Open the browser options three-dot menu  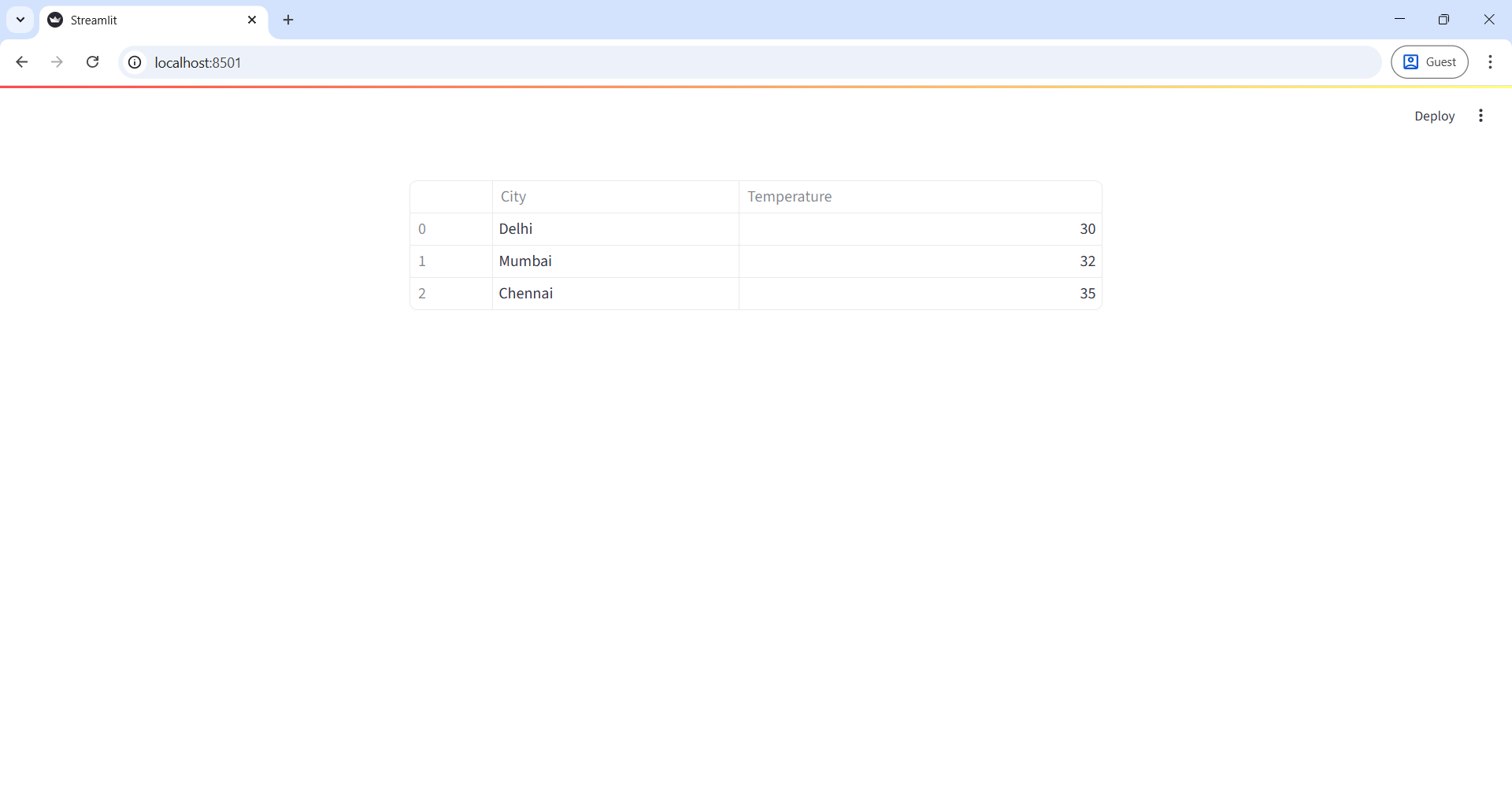1491,62
